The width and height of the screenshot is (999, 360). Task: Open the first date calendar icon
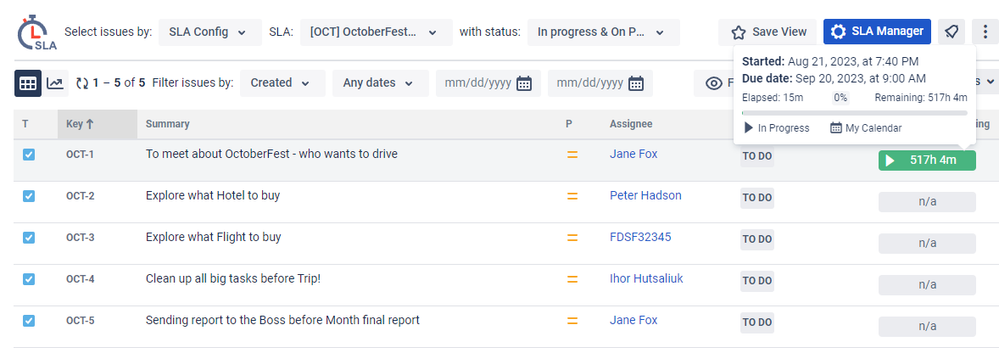tap(524, 83)
